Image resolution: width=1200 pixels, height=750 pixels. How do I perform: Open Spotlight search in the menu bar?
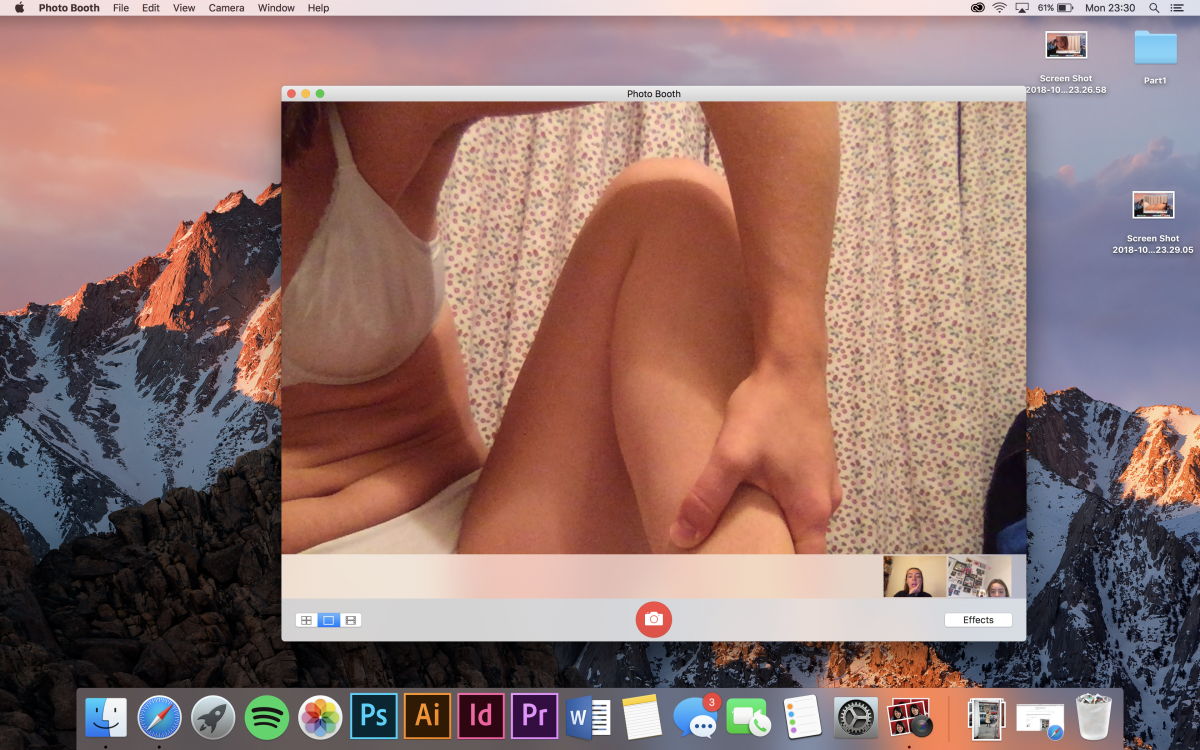pos(1154,8)
